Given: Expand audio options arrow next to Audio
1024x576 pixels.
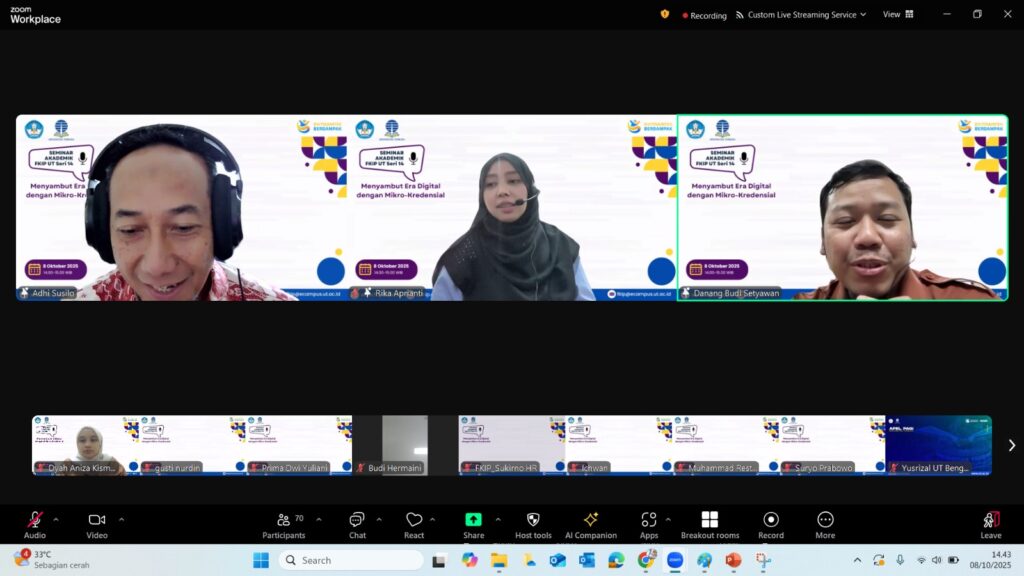Looking at the screenshot, I should 56,519.
